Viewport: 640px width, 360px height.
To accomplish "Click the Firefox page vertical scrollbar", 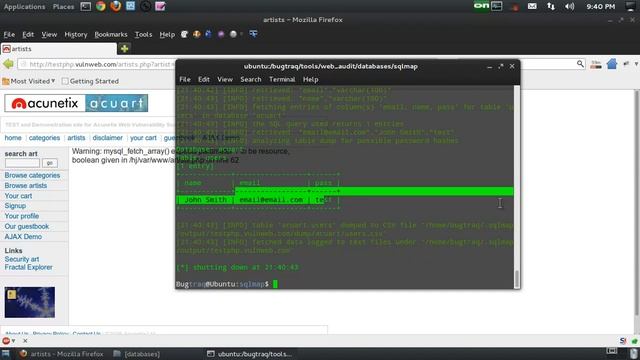I will coord(637,202).
